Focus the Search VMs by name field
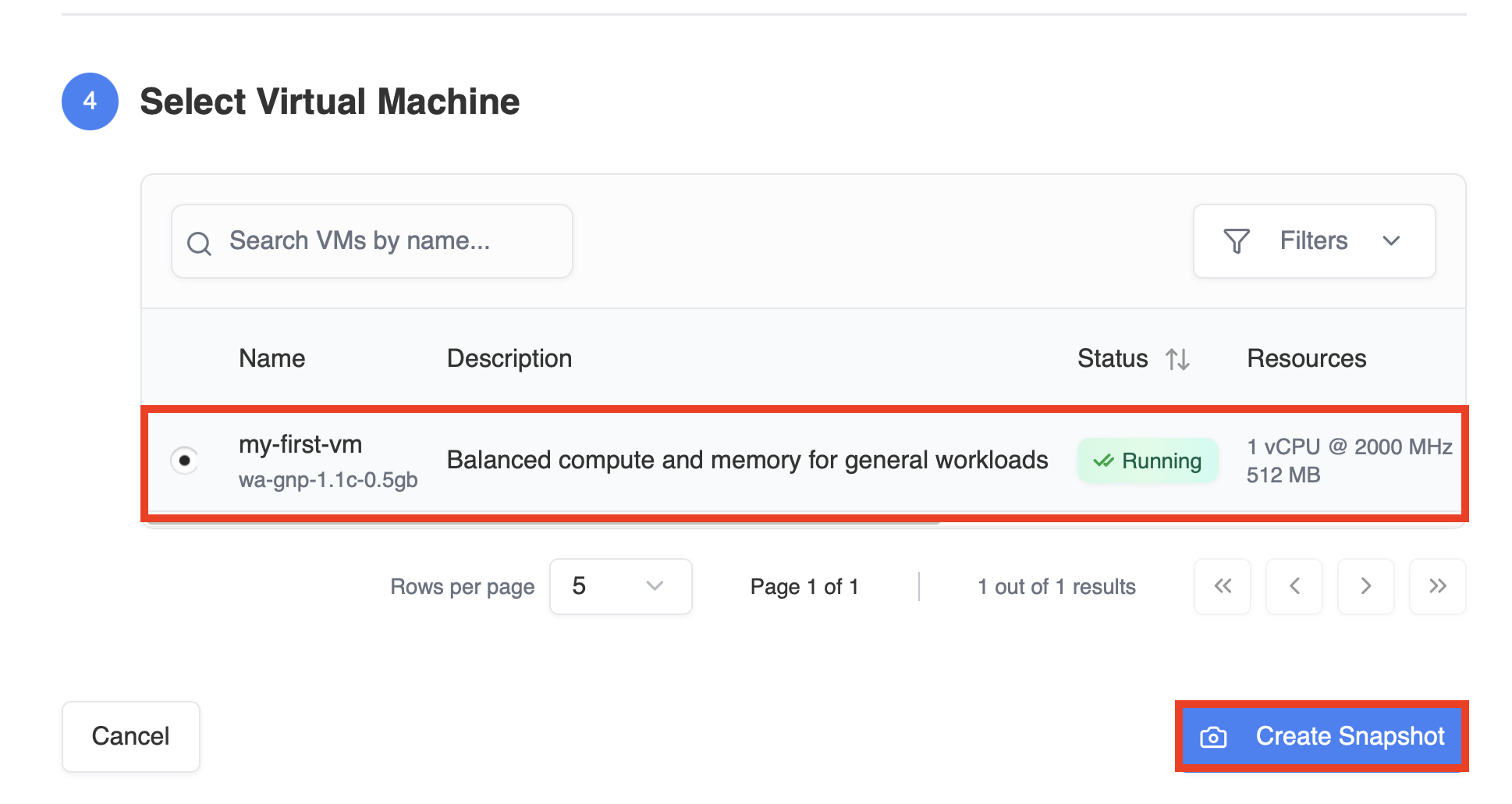Viewport: 1512px width, 804px height. tap(372, 241)
